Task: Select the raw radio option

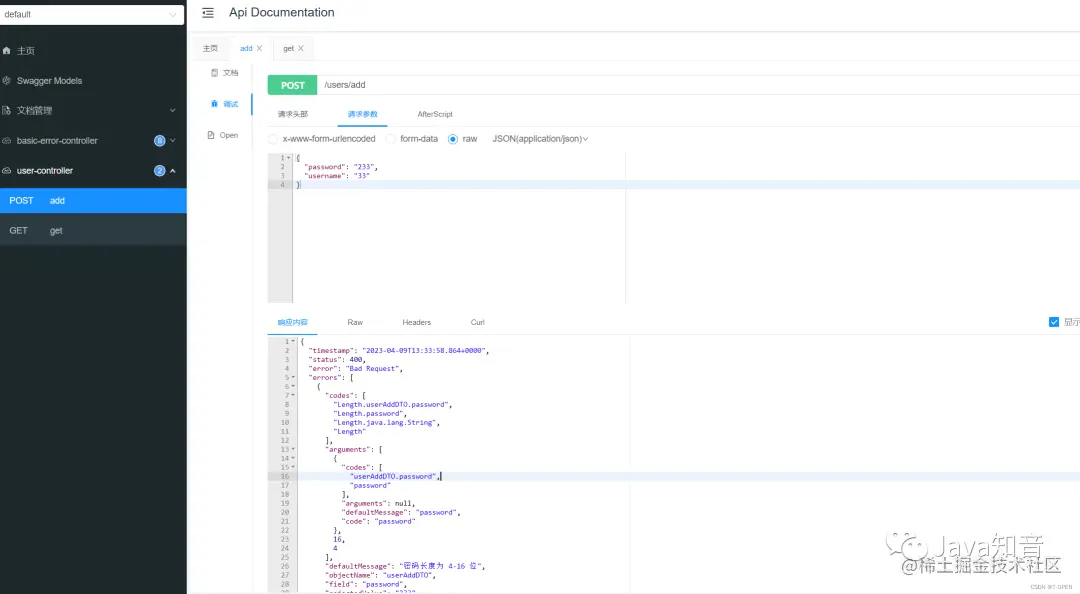Action: (453, 139)
